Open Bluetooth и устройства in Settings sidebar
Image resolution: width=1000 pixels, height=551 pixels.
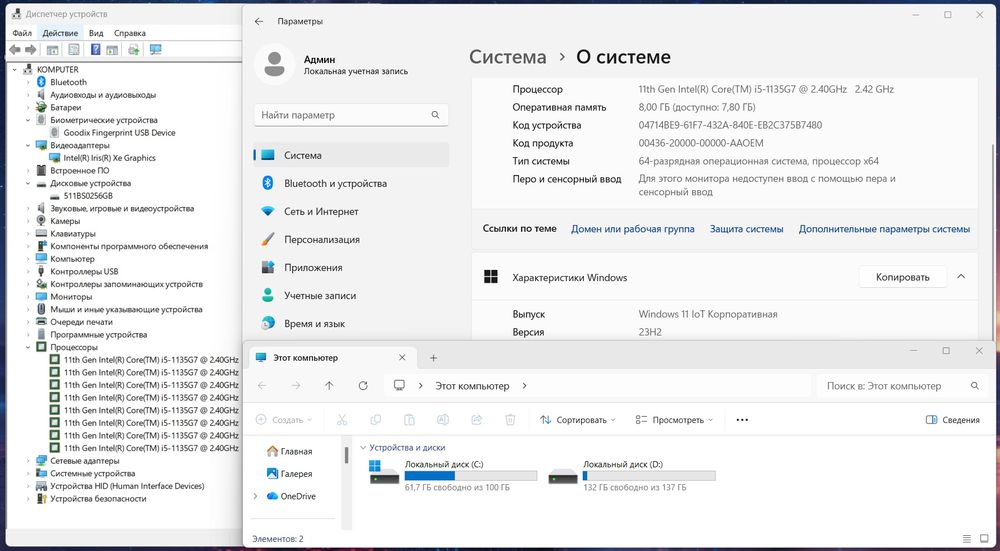(351, 183)
